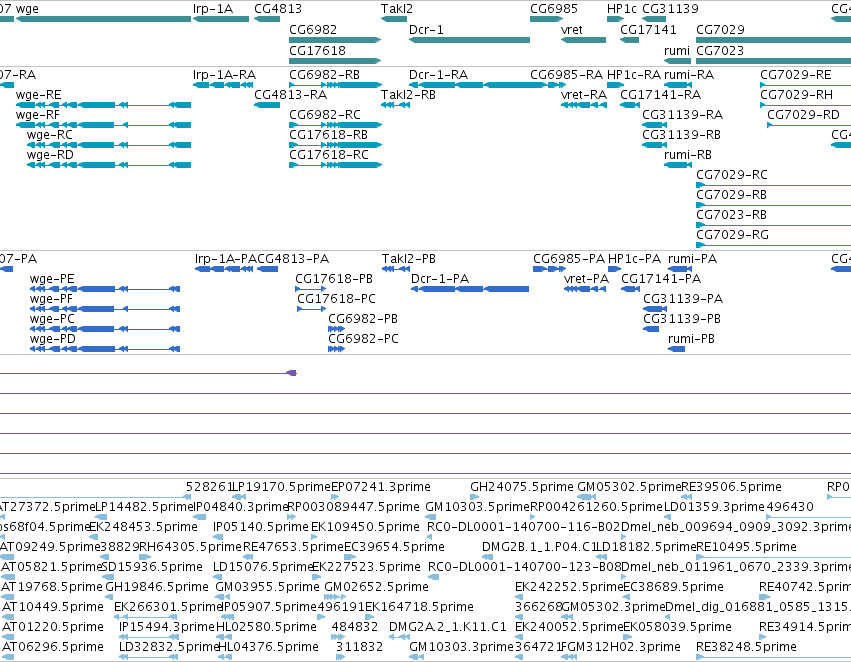Click the CG17141-RA transcript
The image size is (851, 662).
pyautogui.click(x=630, y=105)
